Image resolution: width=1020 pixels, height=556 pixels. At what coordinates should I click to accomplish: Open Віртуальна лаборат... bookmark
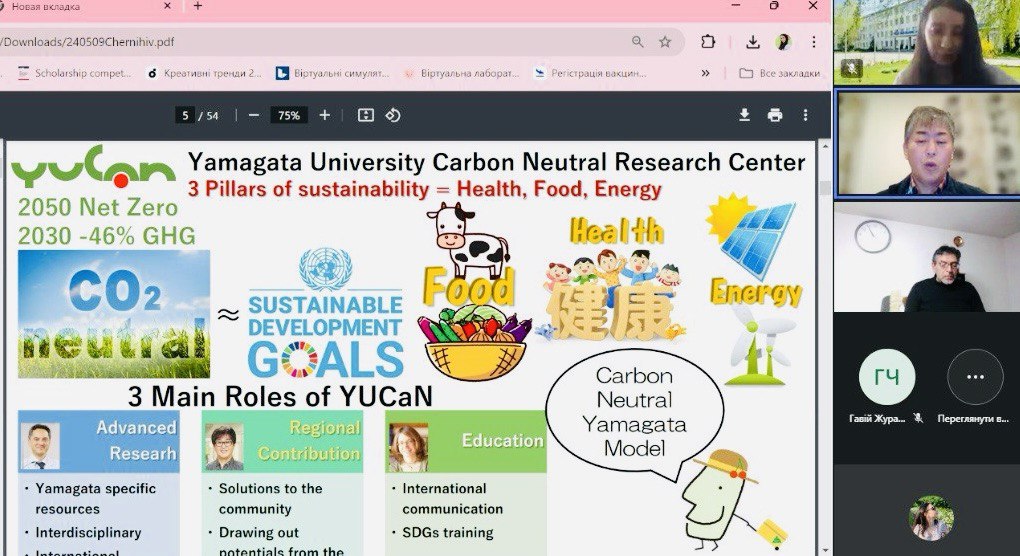tap(462, 73)
